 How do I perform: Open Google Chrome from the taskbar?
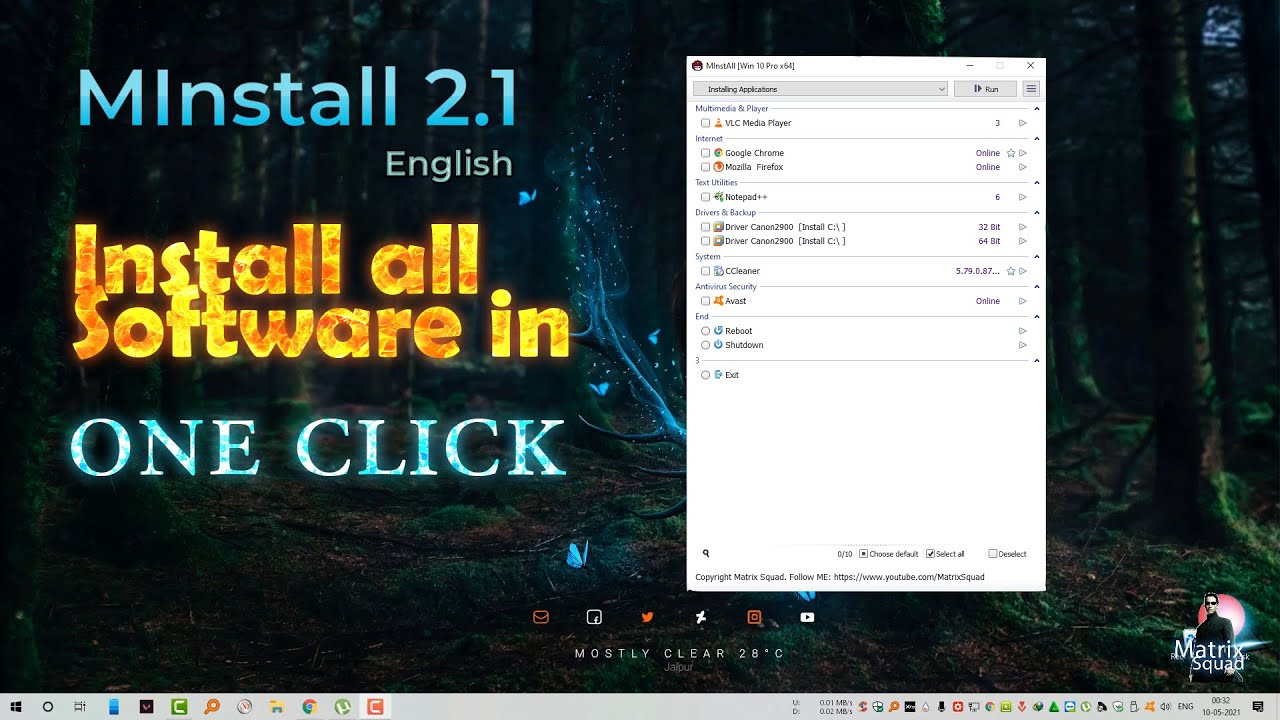pos(309,707)
